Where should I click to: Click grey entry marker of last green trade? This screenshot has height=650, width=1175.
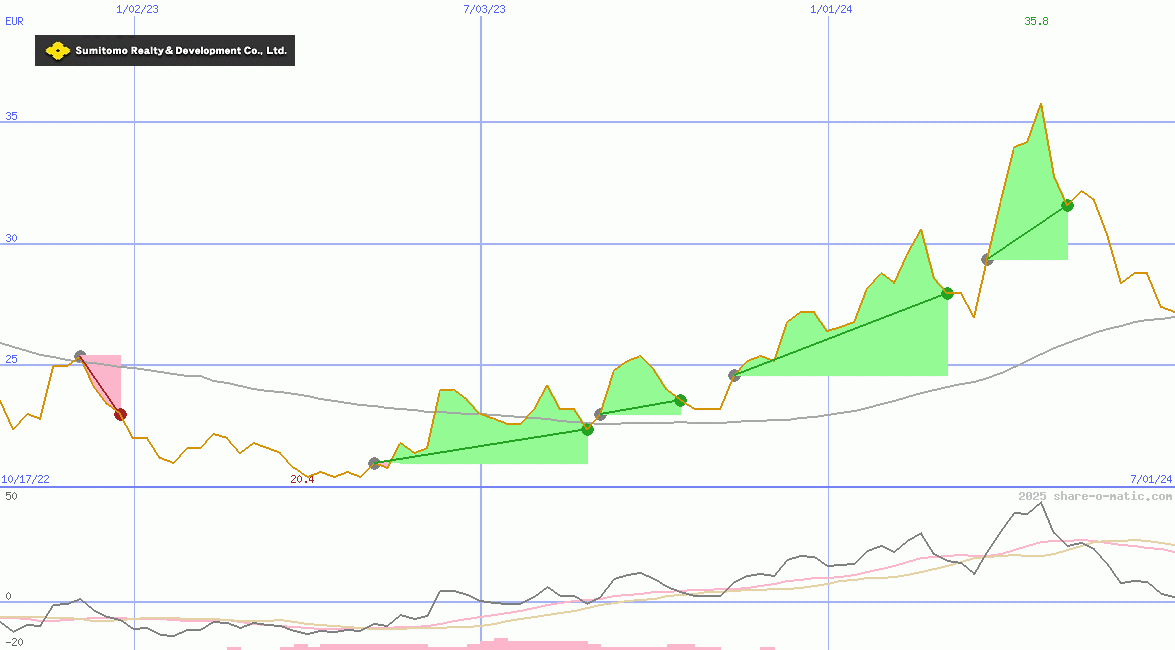click(x=987, y=259)
